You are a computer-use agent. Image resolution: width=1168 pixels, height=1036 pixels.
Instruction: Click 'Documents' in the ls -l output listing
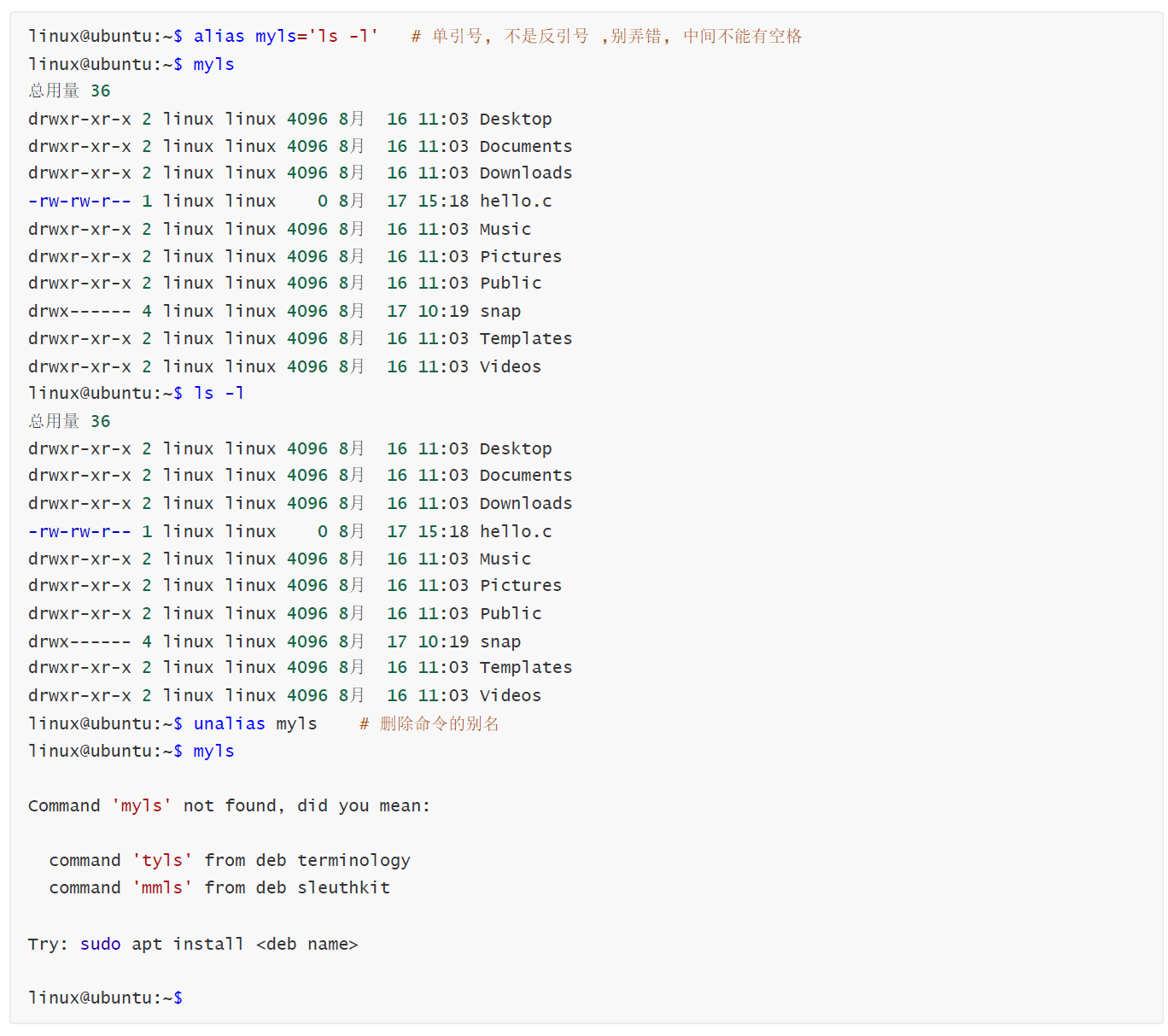(x=526, y=475)
